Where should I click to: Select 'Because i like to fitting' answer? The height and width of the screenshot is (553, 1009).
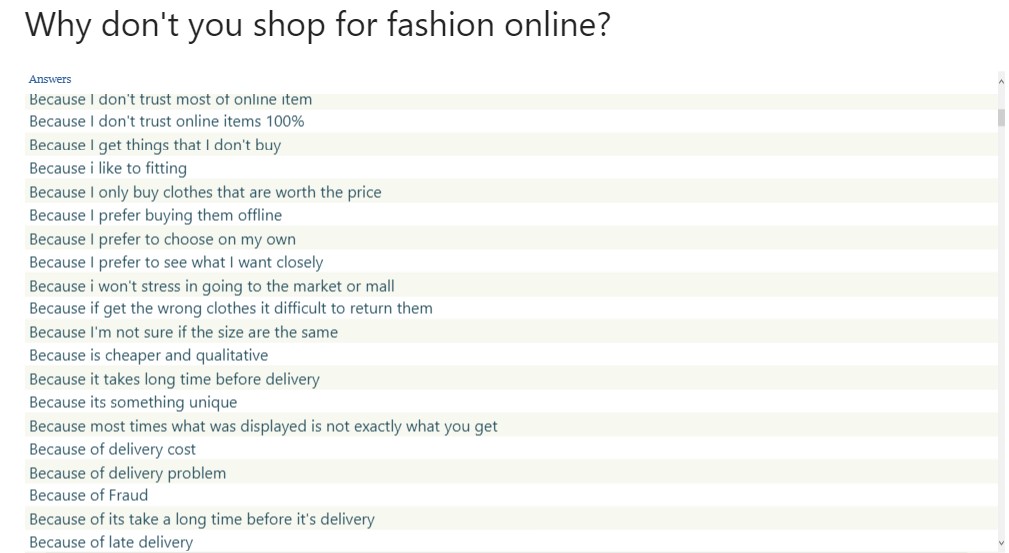pyautogui.click(x=107, y=168)
